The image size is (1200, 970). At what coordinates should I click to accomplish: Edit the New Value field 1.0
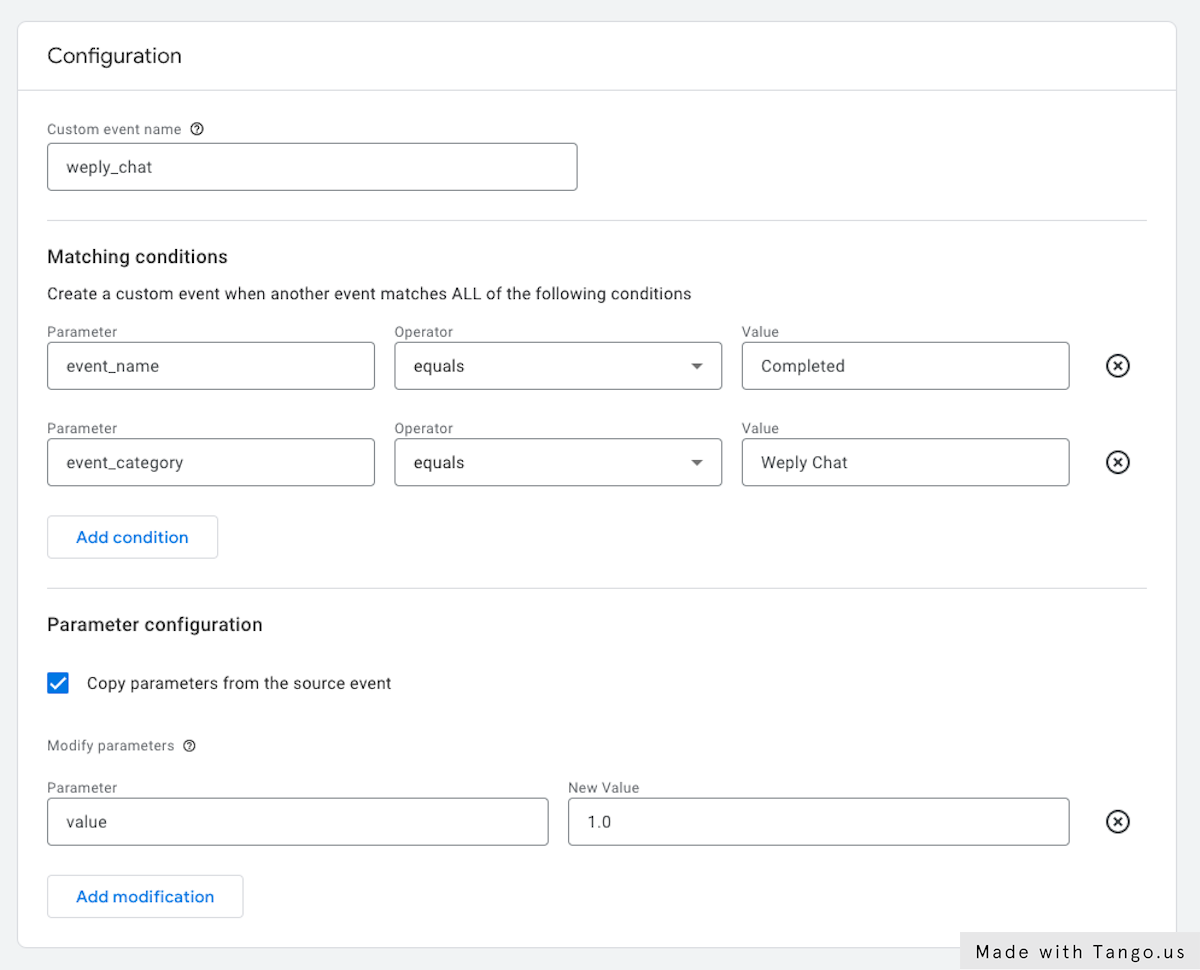point(818,822)
